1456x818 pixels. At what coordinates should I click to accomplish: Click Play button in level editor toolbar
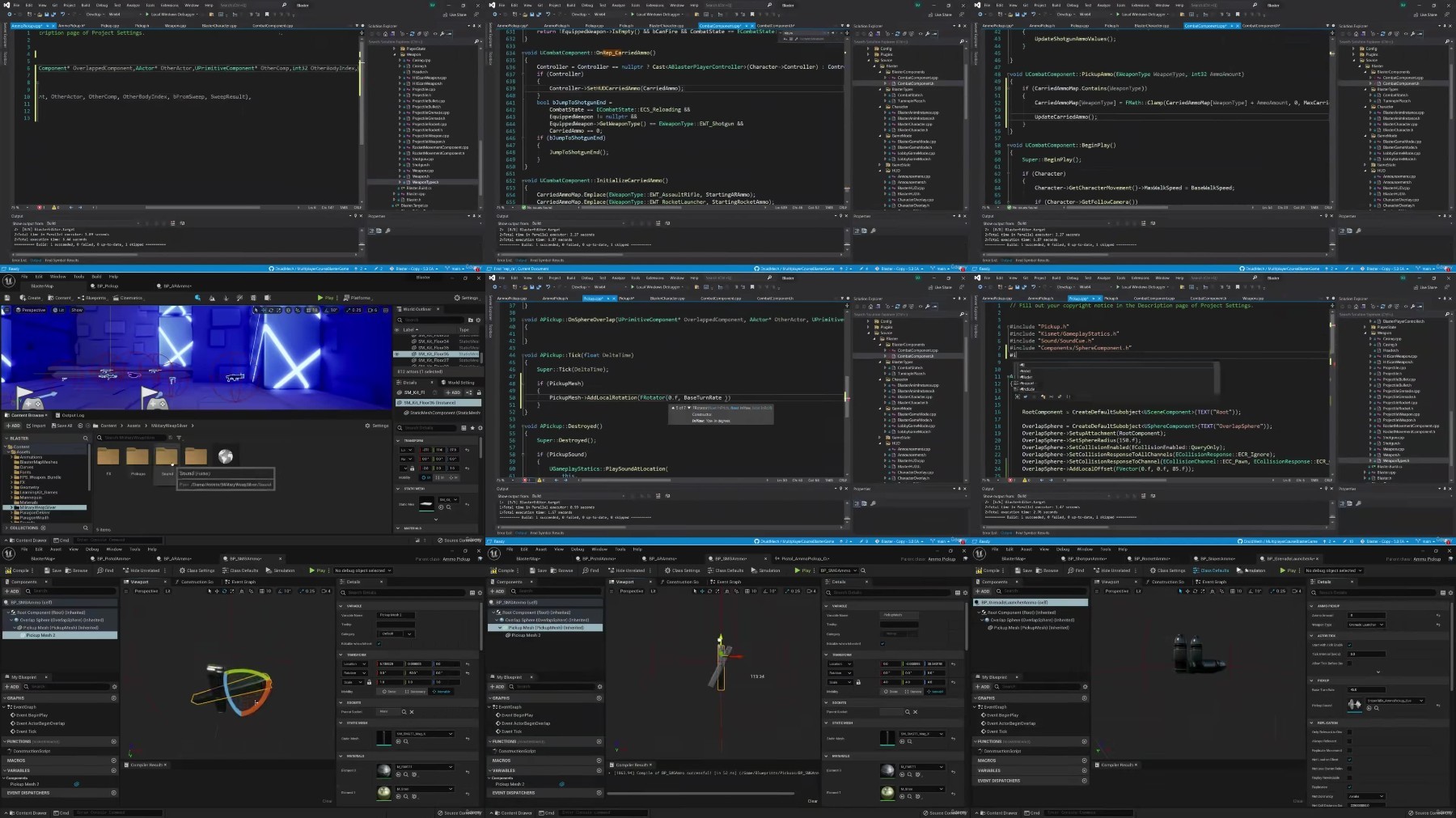(325, 298)
